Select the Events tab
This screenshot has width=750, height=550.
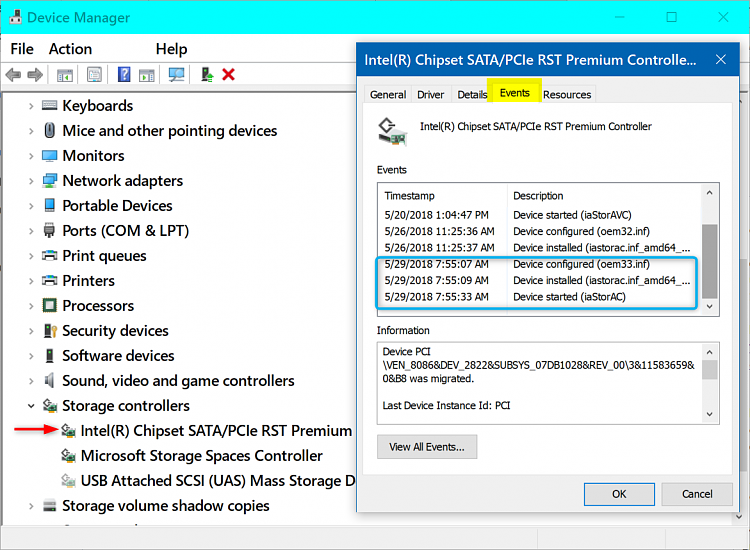(515, 92)
